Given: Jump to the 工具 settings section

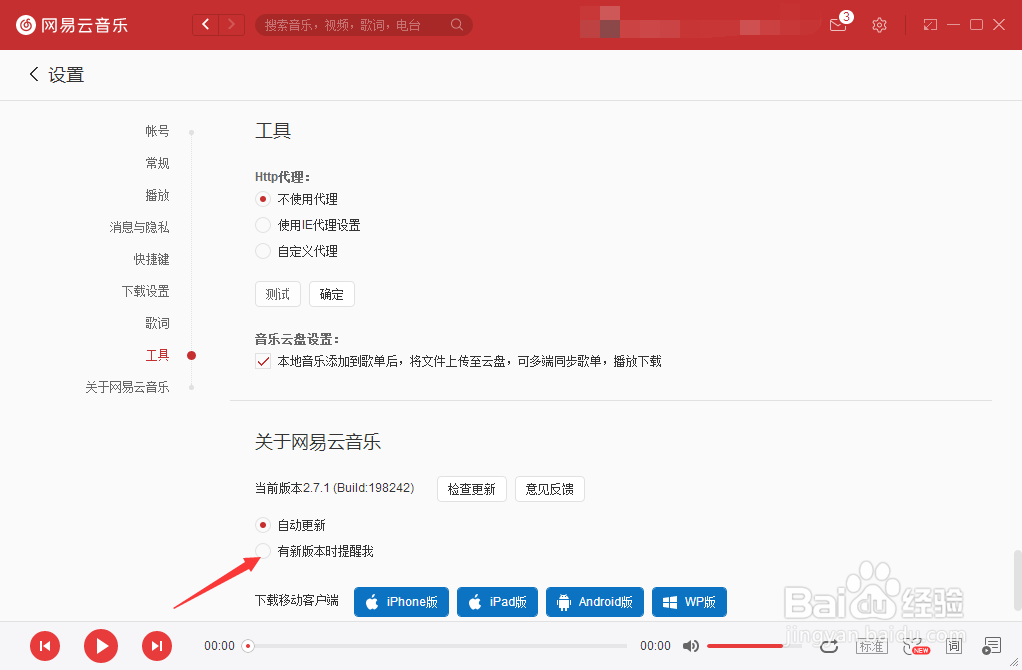Looking at the screenshot, I should (157, 355).
